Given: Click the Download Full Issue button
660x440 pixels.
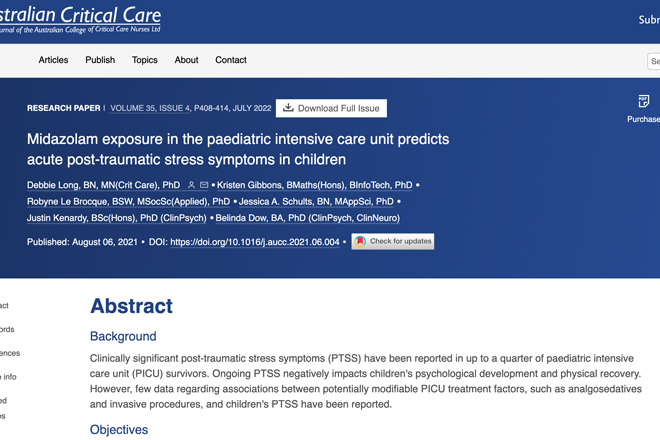Looking at the screenshot, I should [x=331, y=108].
